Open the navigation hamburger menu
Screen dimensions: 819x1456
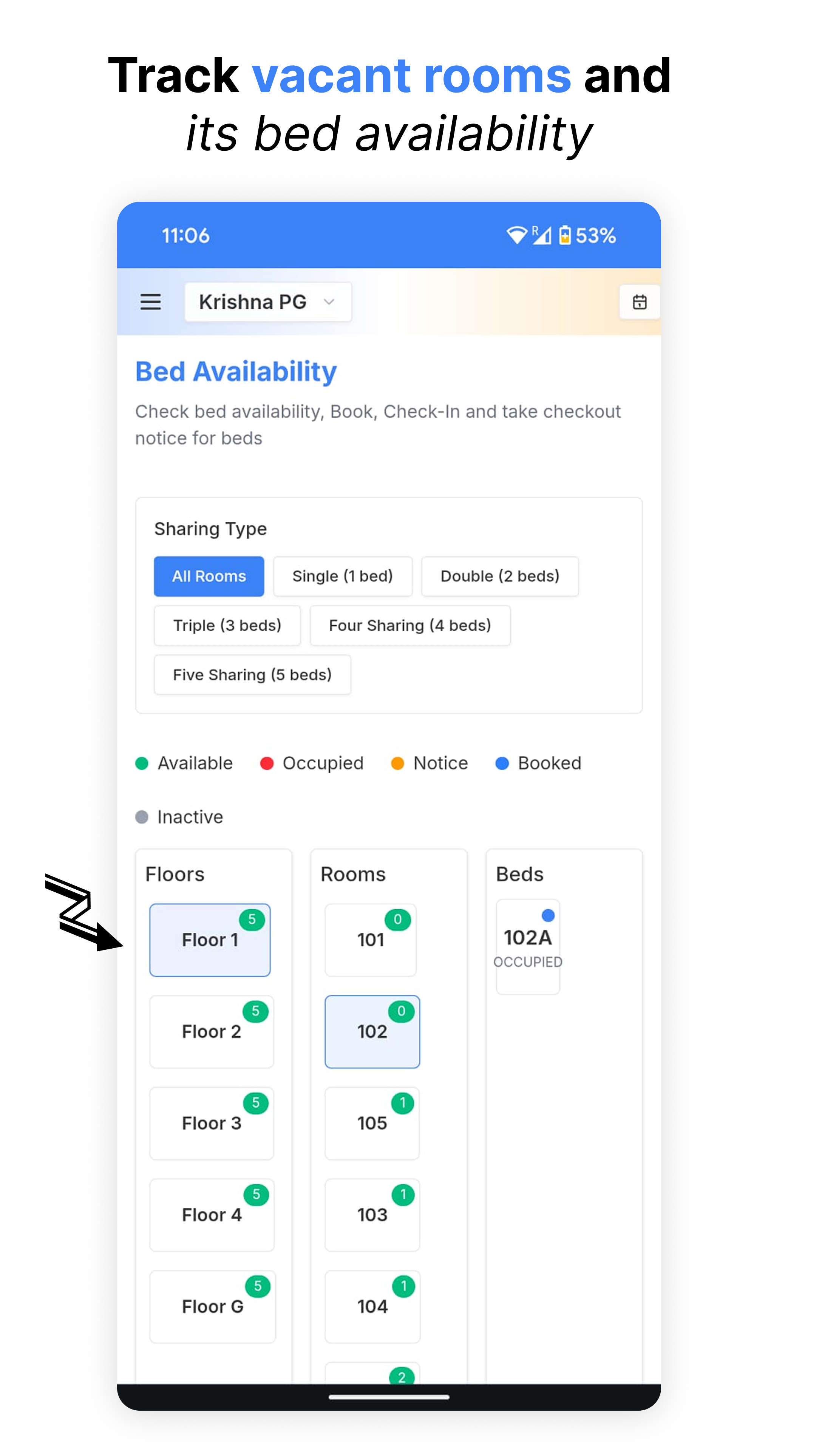150,302
